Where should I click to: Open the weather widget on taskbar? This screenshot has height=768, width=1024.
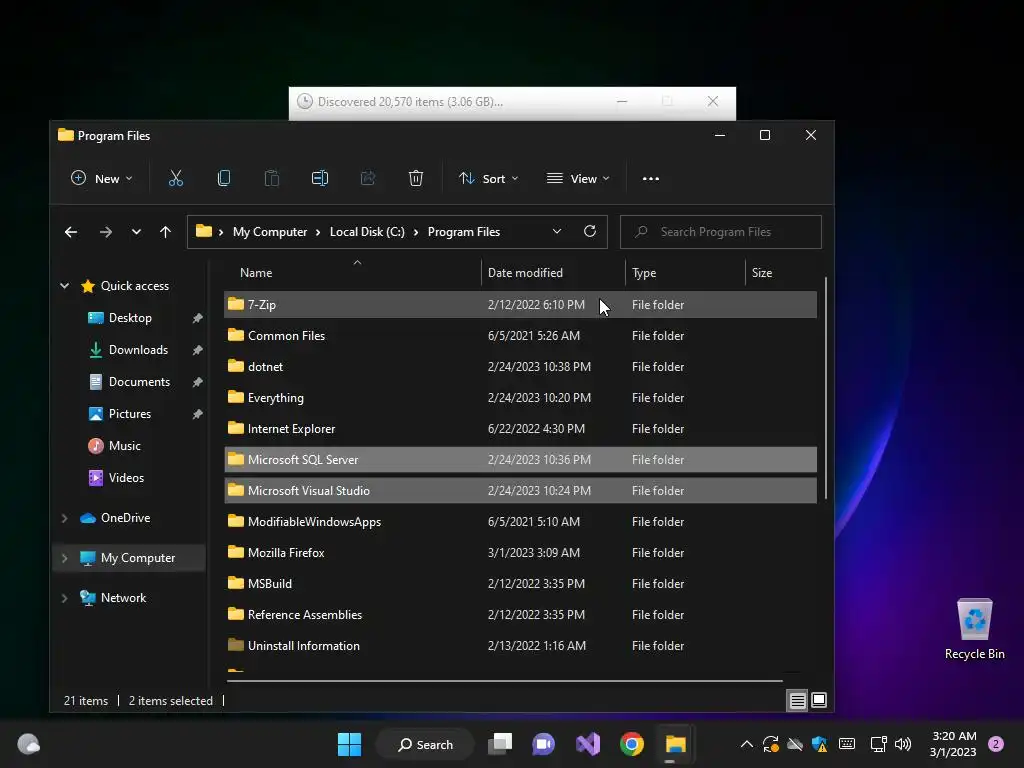pos(28,744)
